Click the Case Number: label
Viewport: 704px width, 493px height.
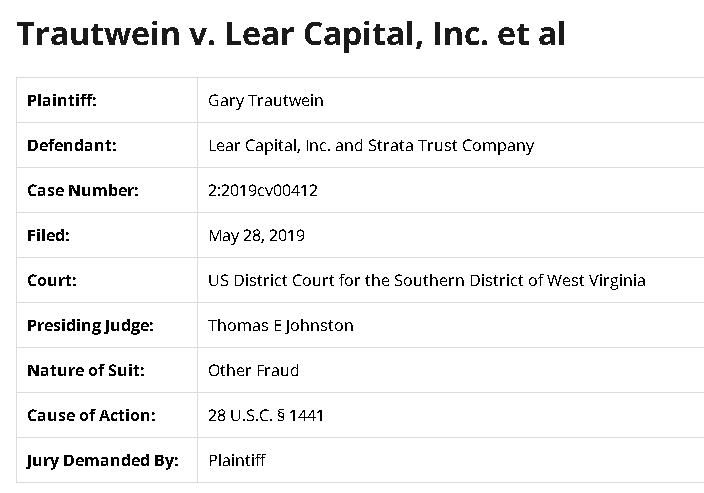tap(83, 190)
